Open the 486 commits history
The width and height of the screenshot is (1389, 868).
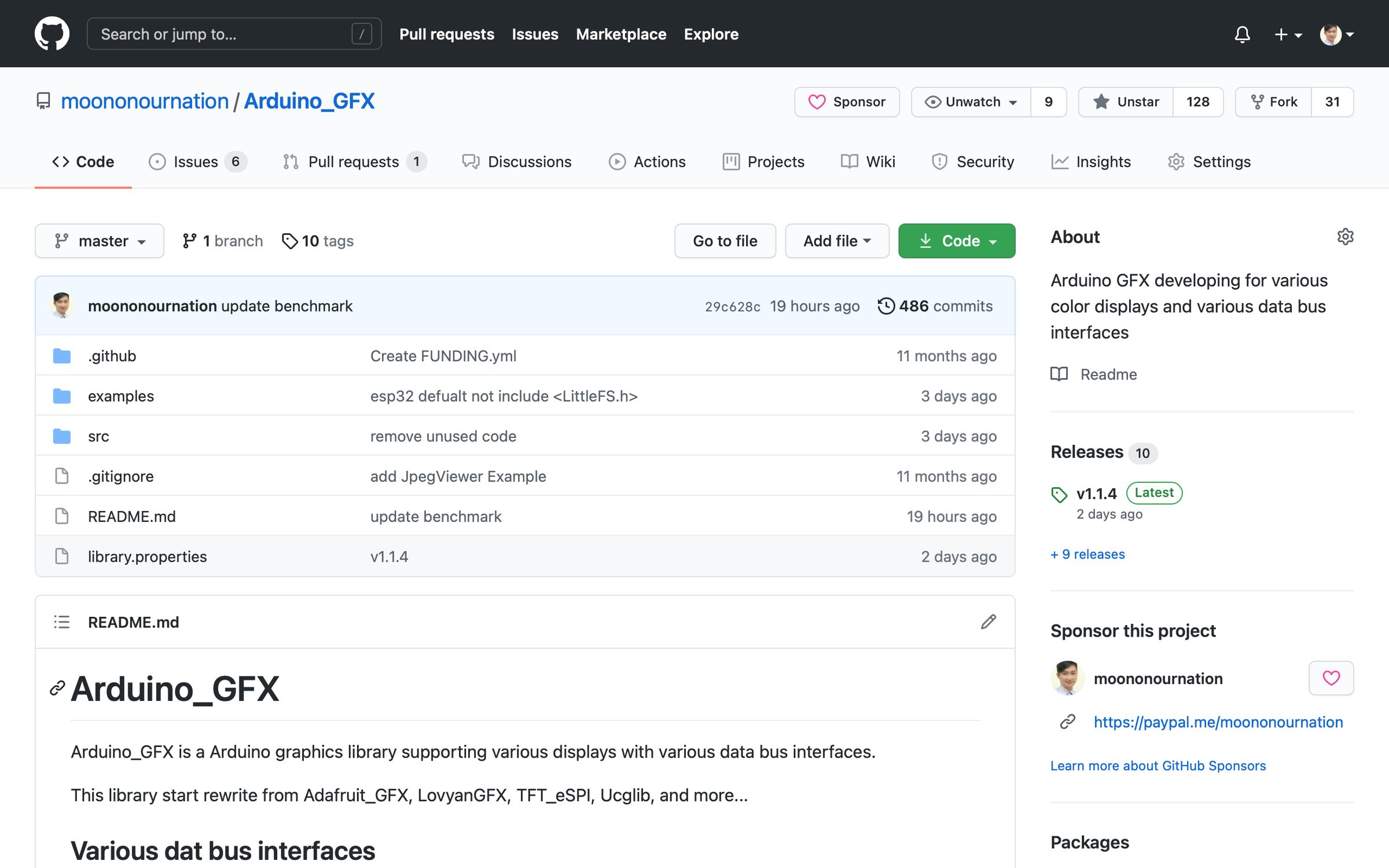coord(935,306)
